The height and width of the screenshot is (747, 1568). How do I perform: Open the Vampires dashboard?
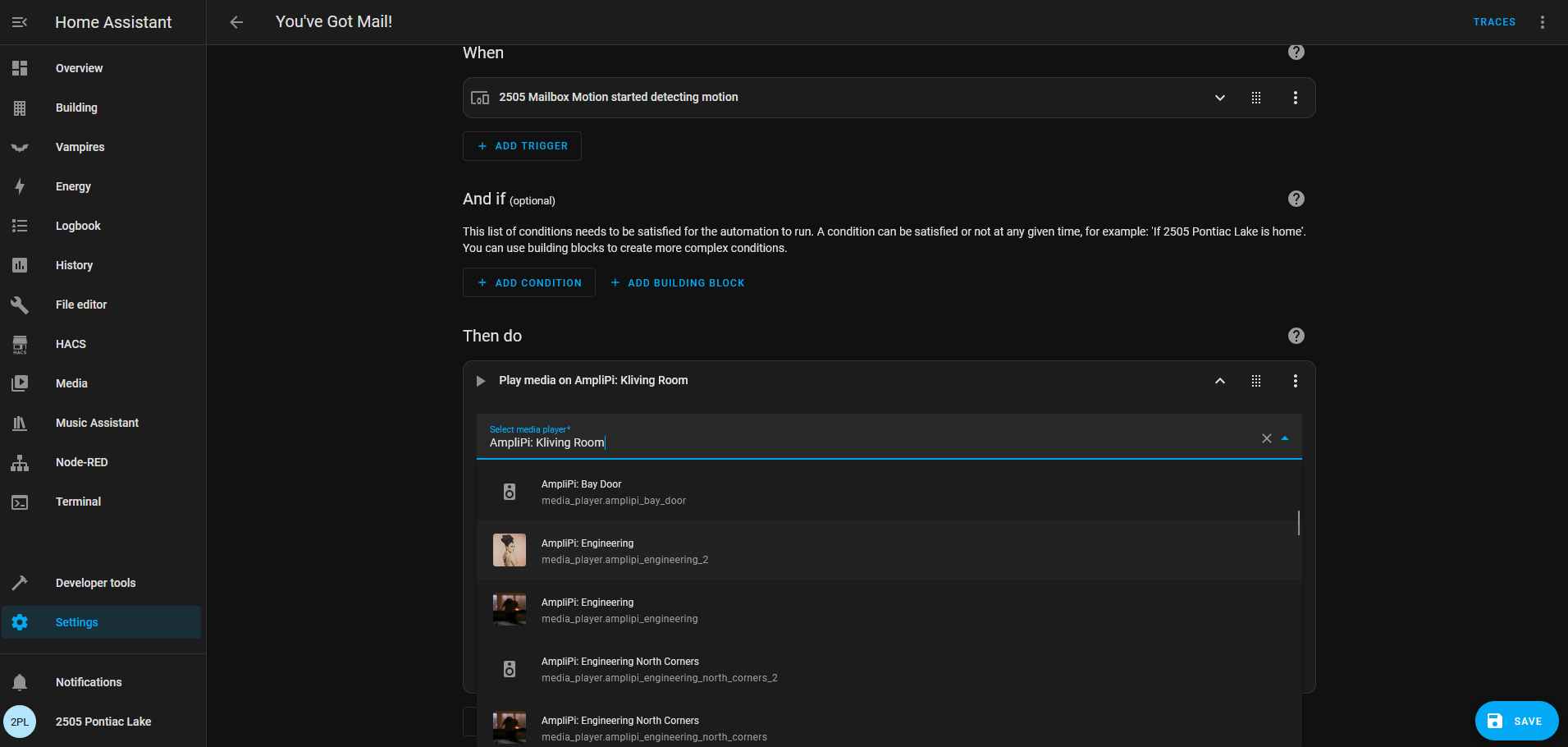[102, 147]
